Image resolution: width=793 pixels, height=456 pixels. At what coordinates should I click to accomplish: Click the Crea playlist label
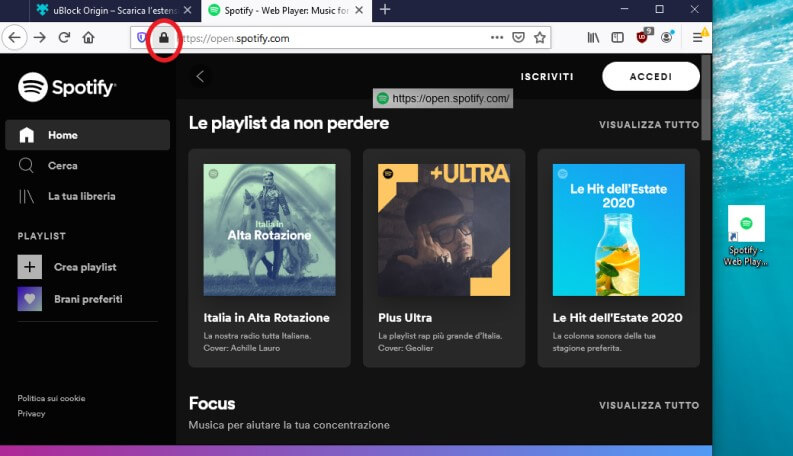coord(85,267)
